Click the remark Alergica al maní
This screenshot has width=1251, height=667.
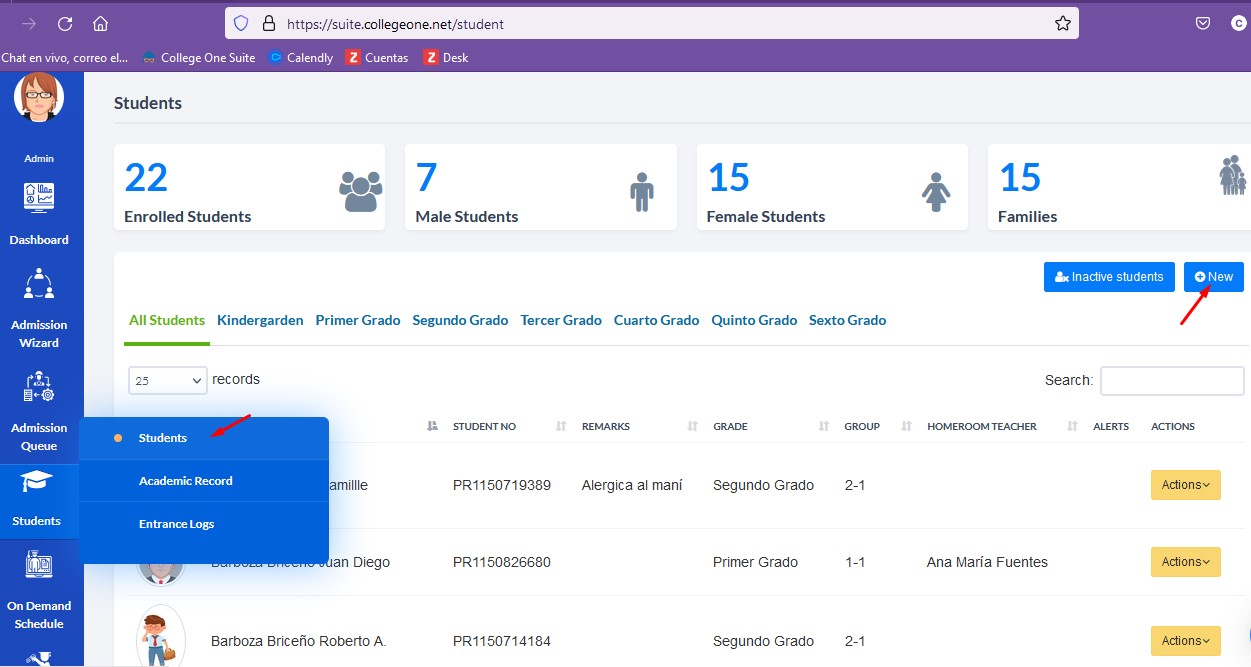[632, 485]
